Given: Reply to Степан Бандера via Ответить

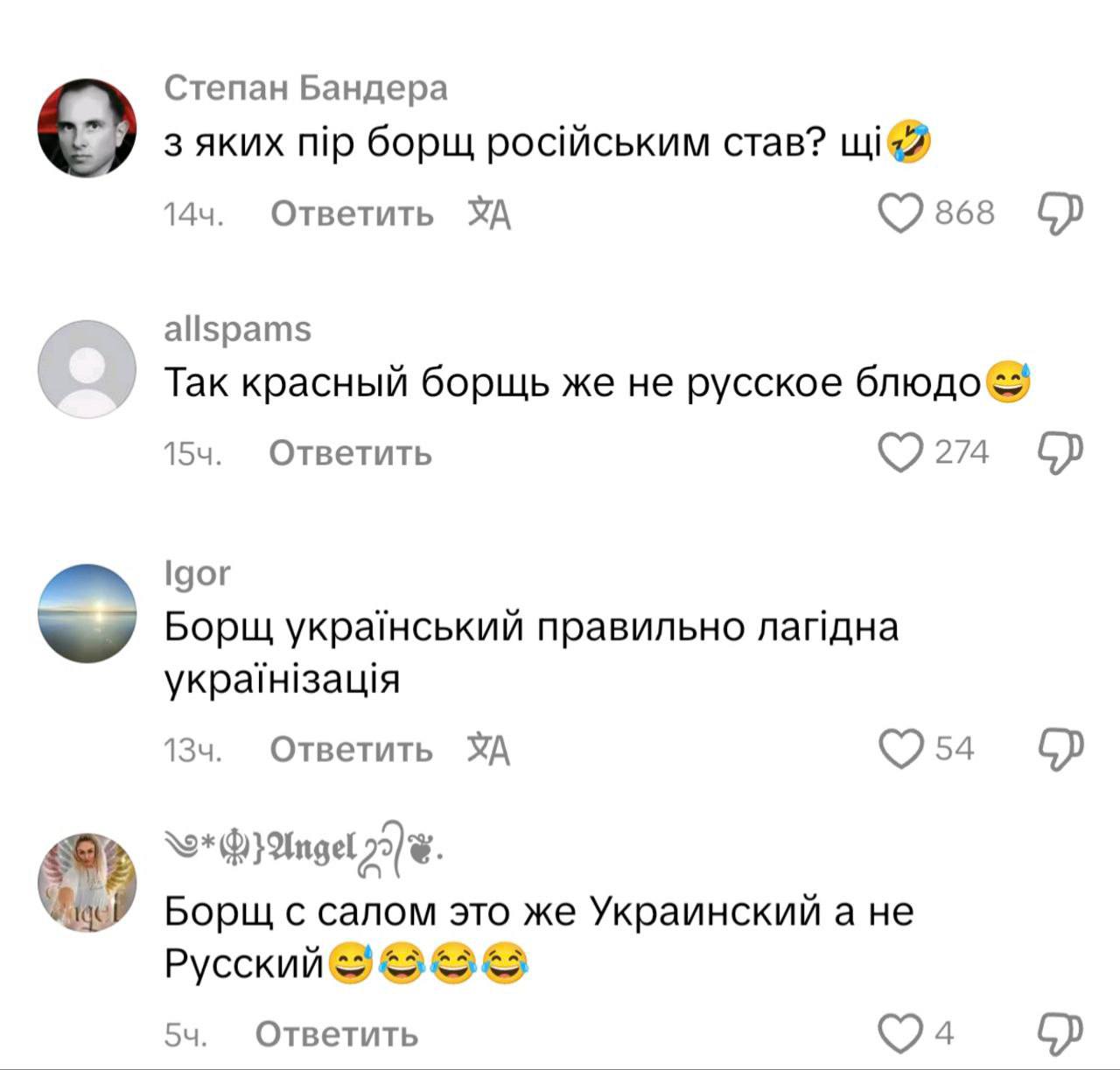Looking at the screenshot, I should click(x=352, y=213).
